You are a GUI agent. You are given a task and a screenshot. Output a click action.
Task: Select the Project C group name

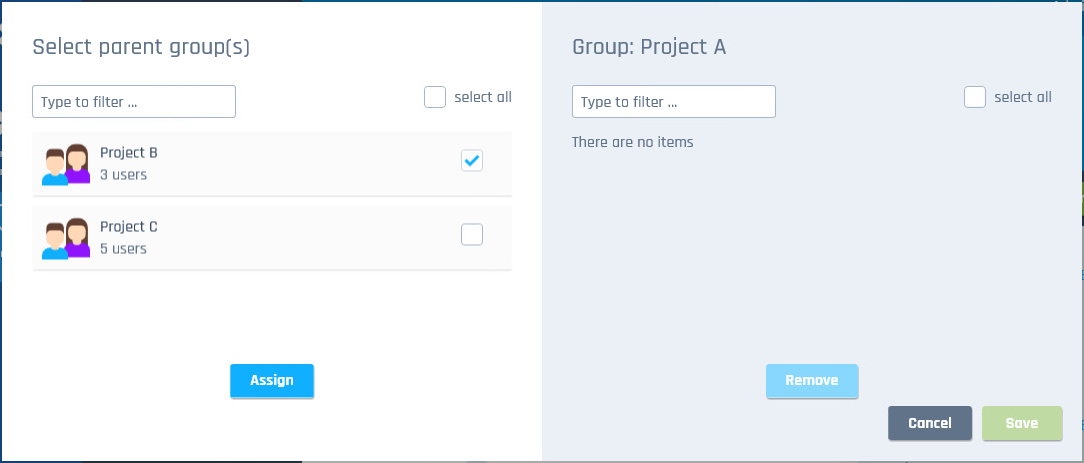click(129, 227)
